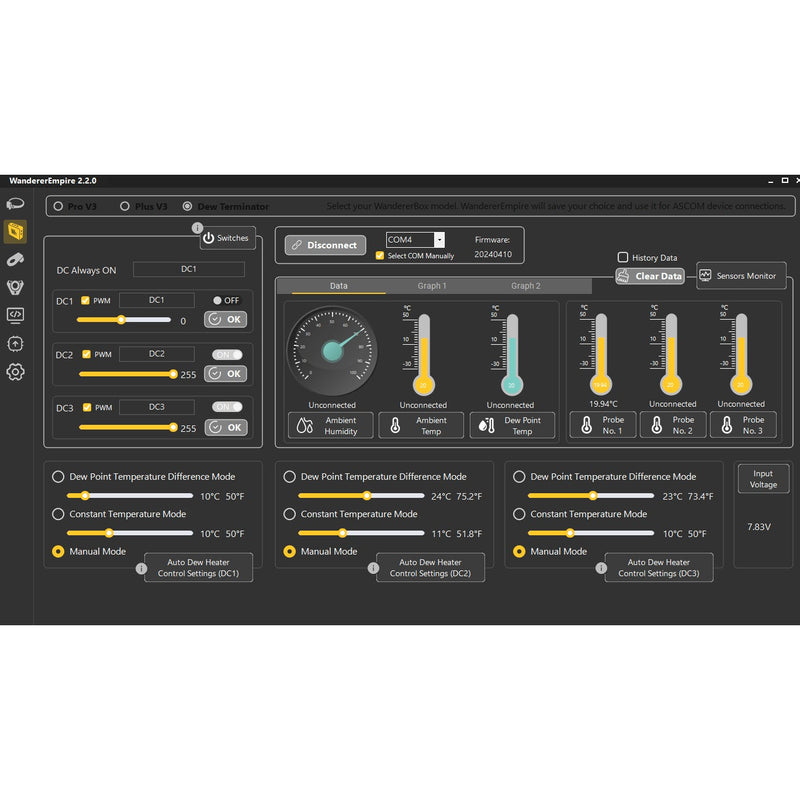Toggle the DC1 PWM checkbox
800x800 pixels.
86,301
